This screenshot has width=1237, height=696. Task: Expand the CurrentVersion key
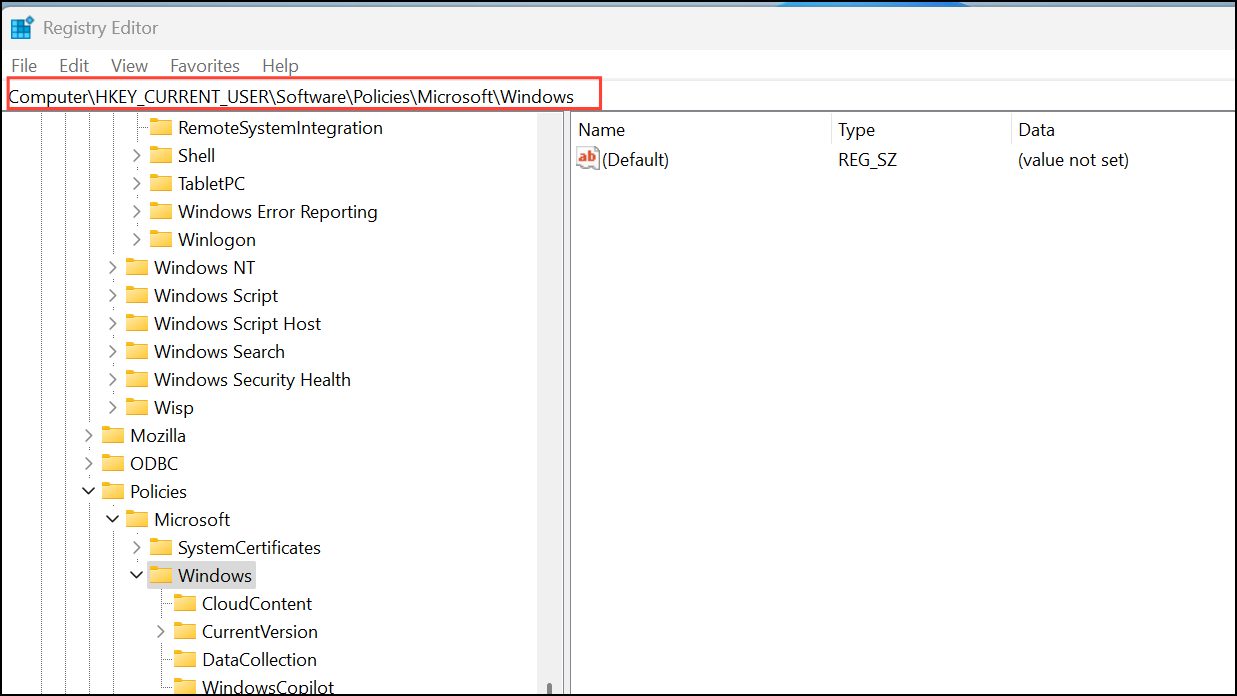[161, 632]
